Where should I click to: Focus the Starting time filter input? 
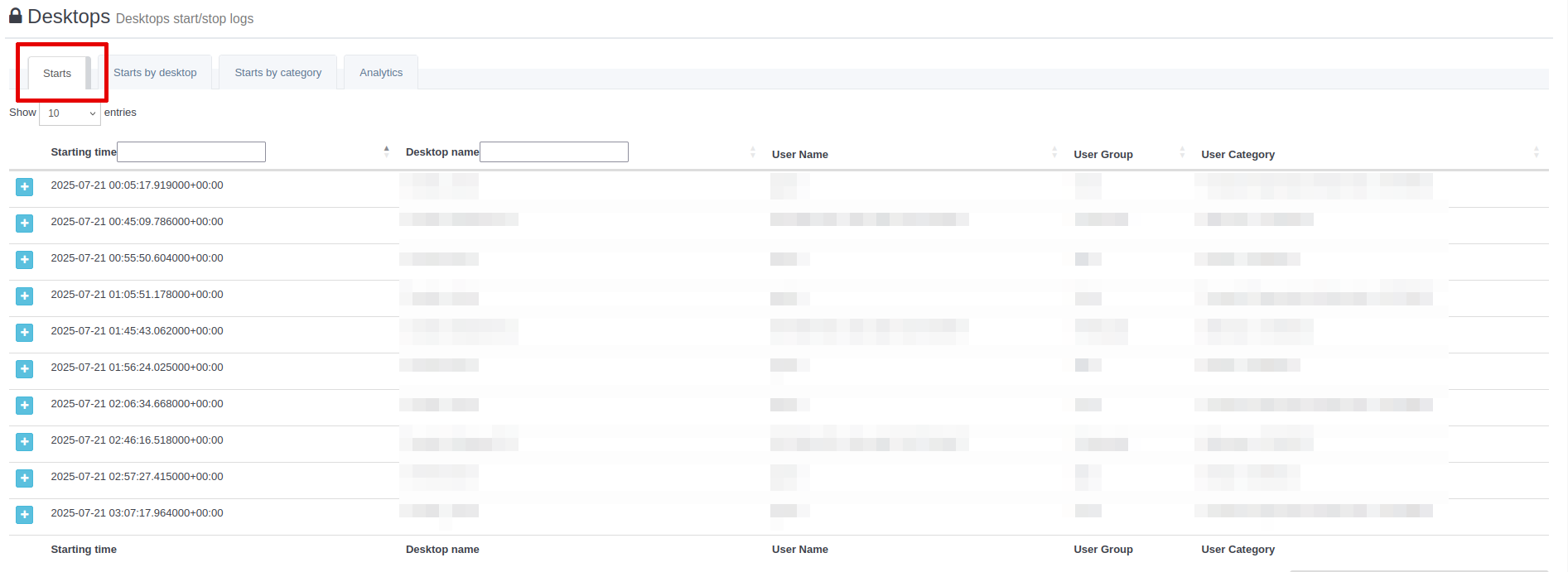pyautogui.click(x=191, y=152)
